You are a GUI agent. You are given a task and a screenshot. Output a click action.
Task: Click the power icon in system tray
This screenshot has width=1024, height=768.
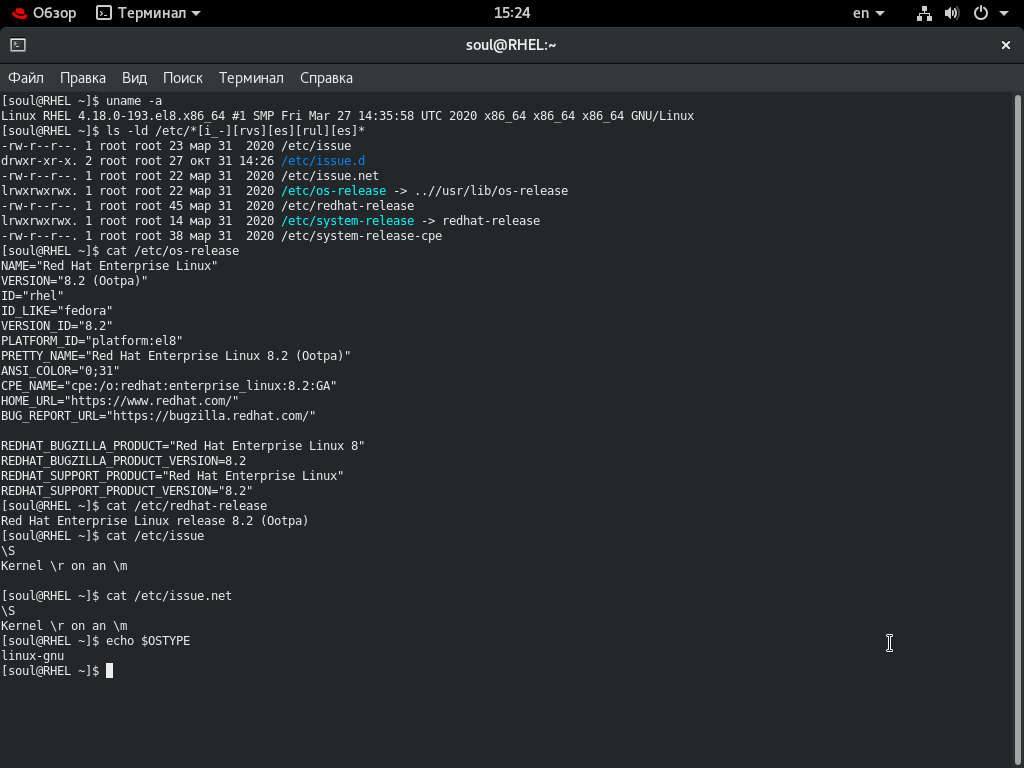pos(981,13)
